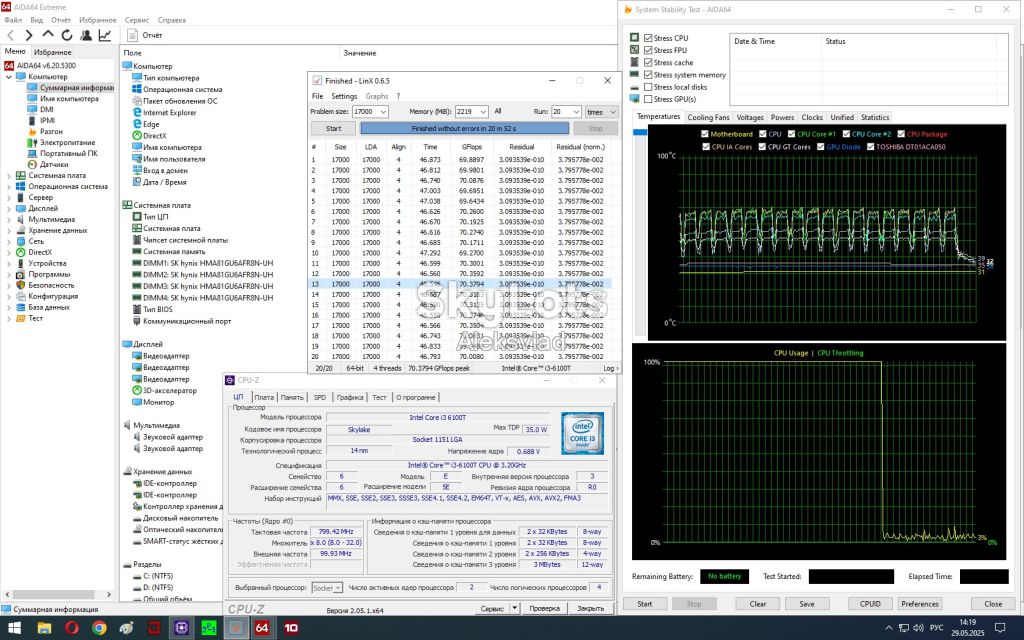
Task: Select Датчики sensors in the tree
Action: click(54, 165)
